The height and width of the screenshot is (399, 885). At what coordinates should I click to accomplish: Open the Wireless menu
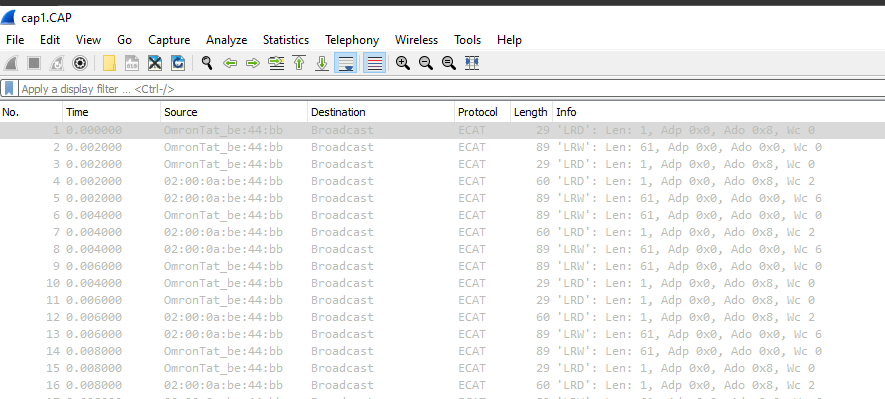tap(416, 40)
